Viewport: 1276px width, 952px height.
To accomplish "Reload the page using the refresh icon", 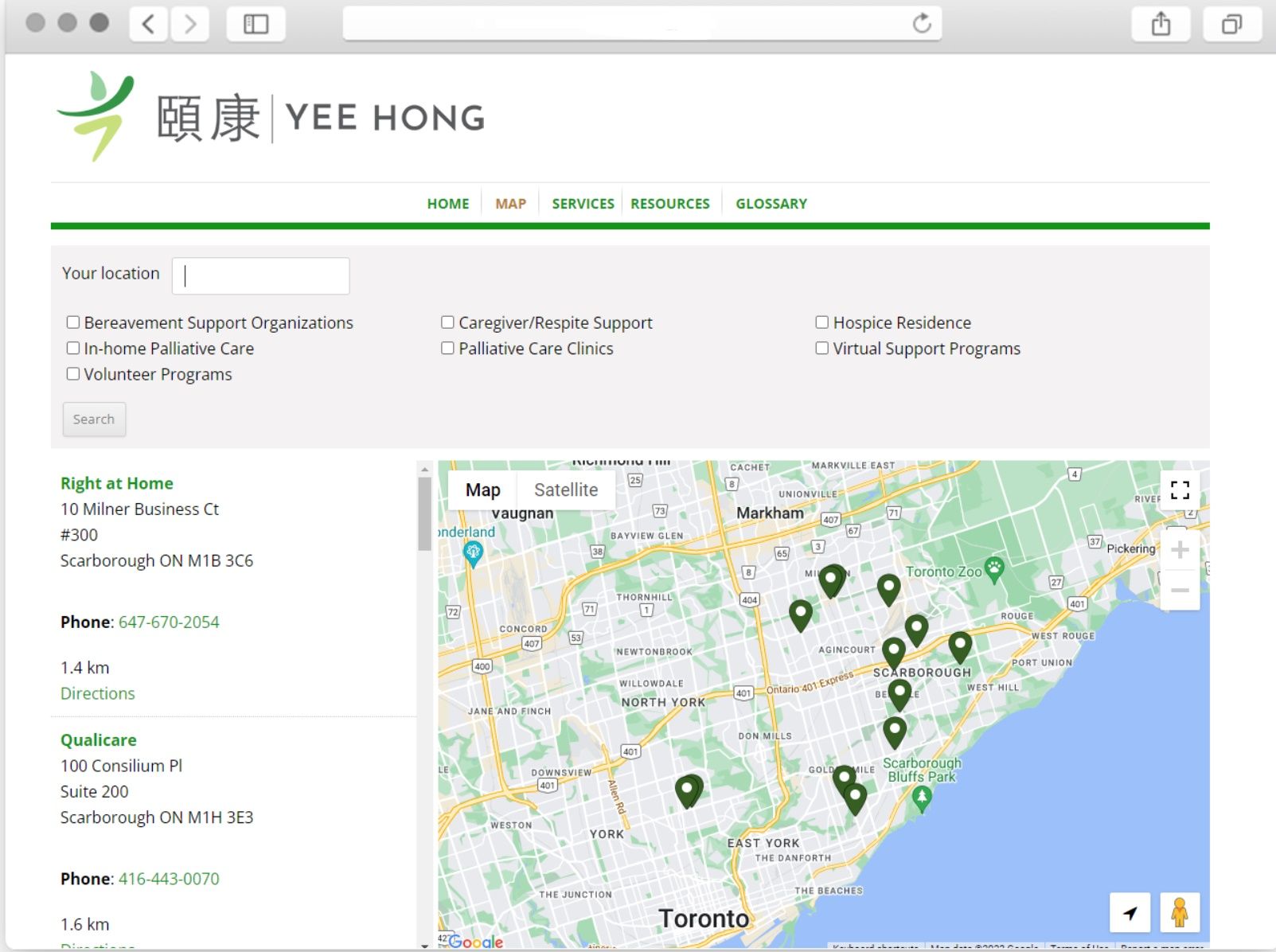I will pos(922,23).
